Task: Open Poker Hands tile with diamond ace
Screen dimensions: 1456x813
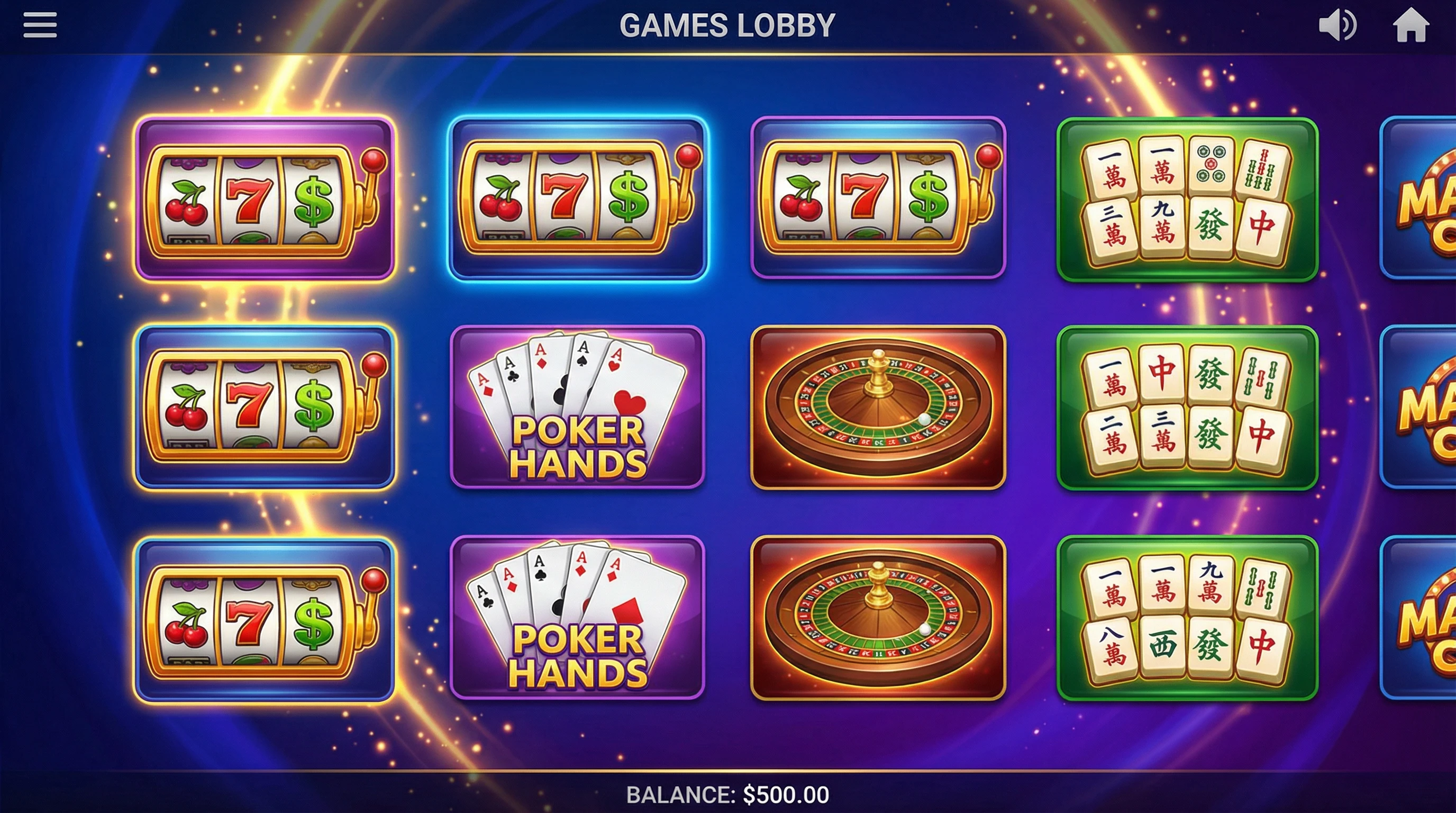Action: tap(577, 617)
